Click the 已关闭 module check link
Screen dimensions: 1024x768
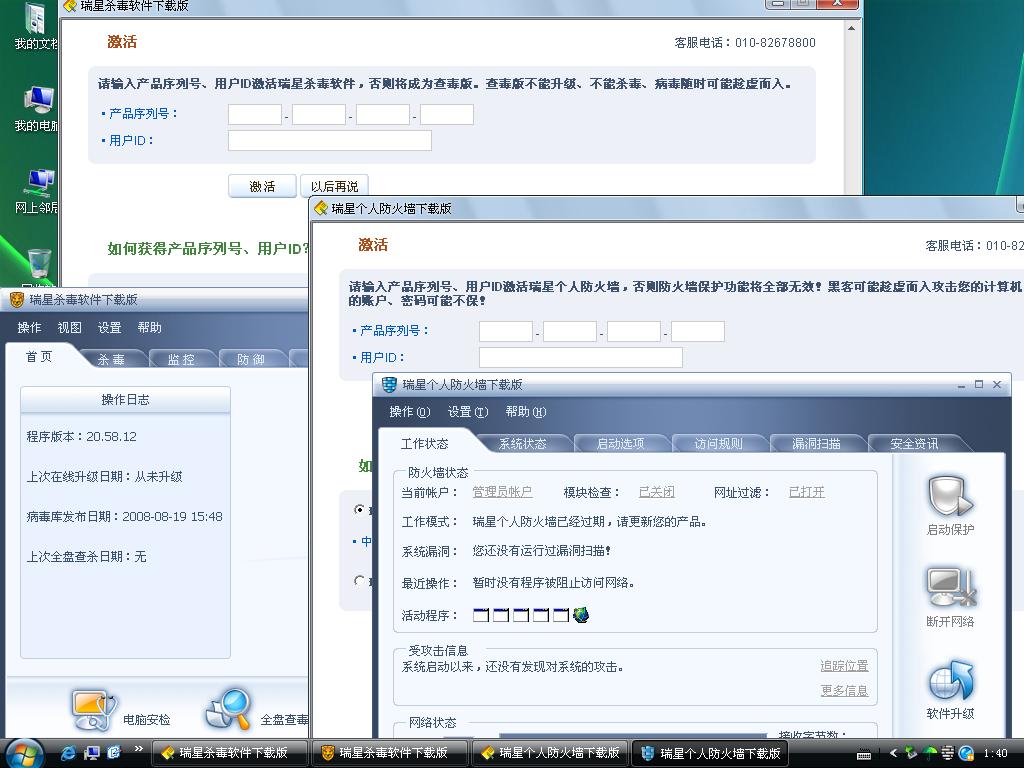(657, 492)
